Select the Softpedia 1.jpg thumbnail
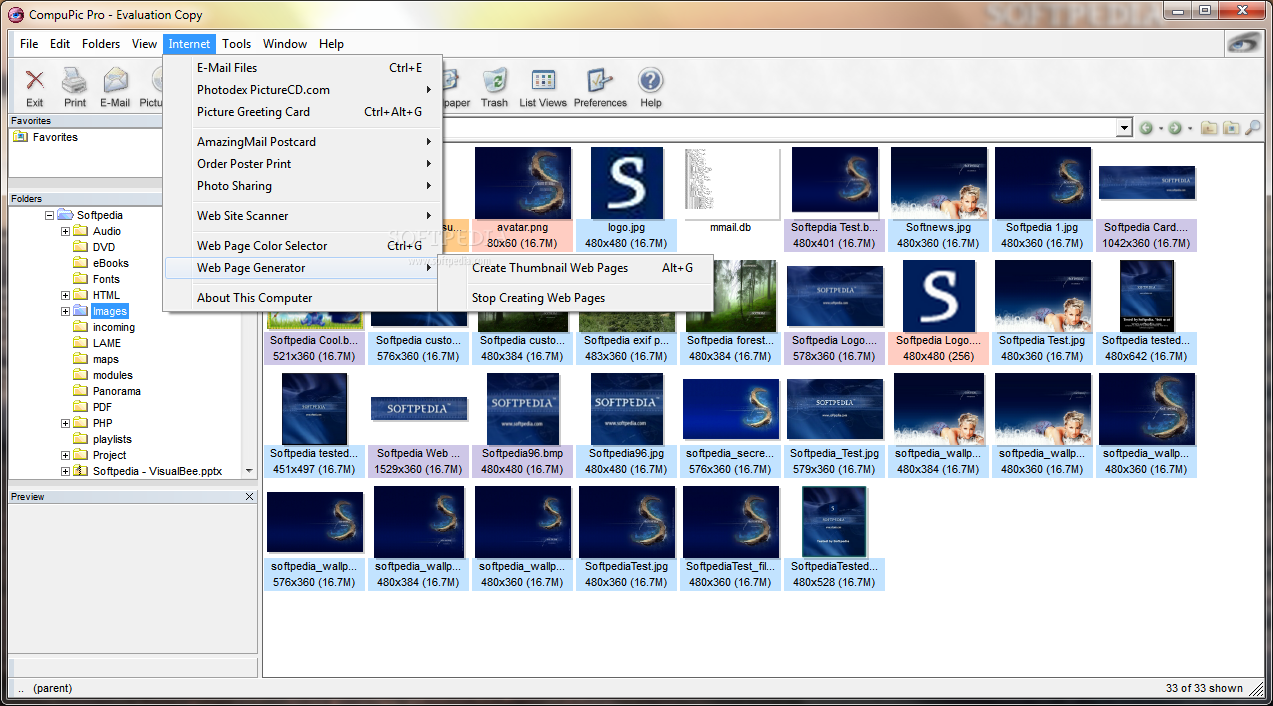Image resolution: width=1273 pixels, height=706 pixels. pyautogui.click(x=1043, y=184)
